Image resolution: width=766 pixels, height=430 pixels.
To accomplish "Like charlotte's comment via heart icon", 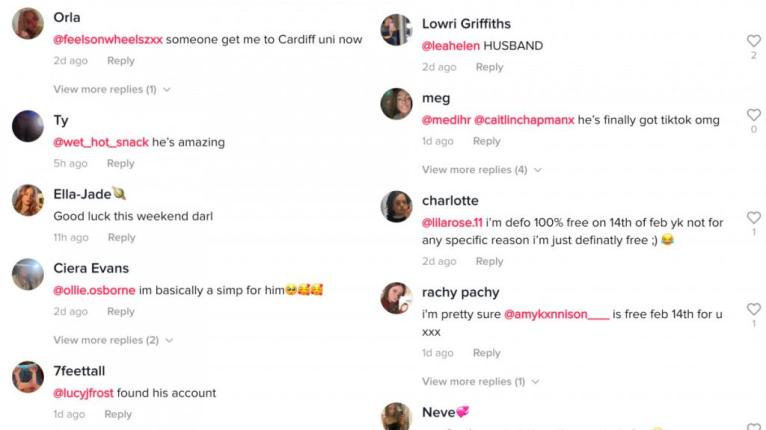I will (x=753, y=218).
